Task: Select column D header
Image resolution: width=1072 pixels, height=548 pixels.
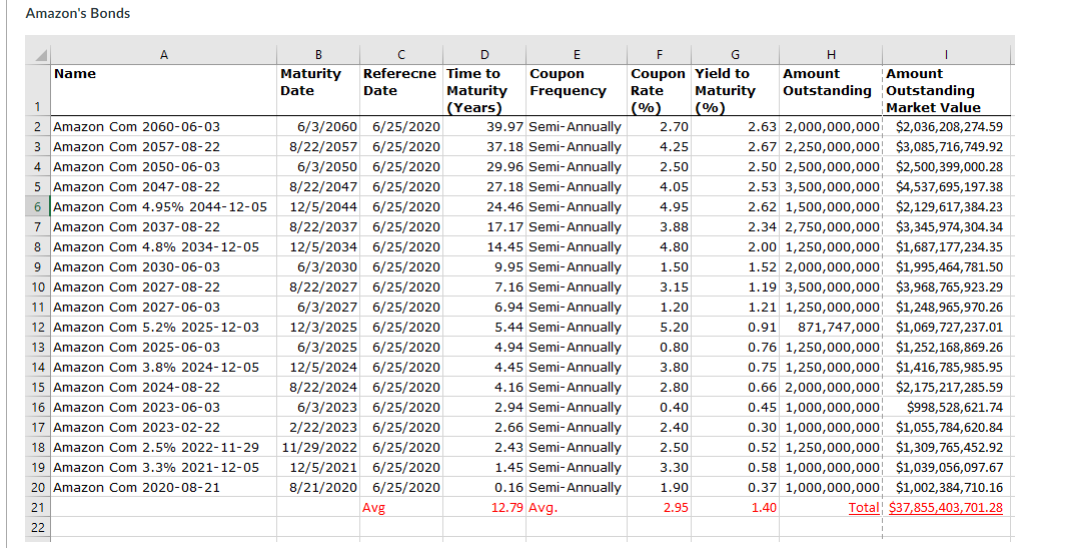Action: (485, 55)
